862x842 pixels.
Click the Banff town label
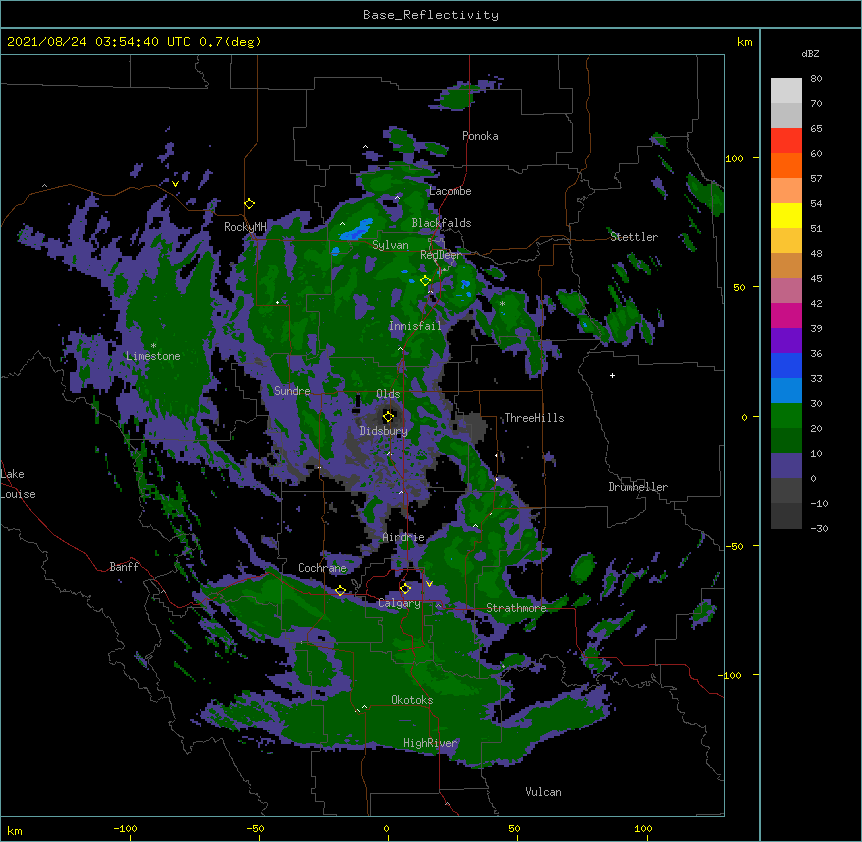(124, 567)
